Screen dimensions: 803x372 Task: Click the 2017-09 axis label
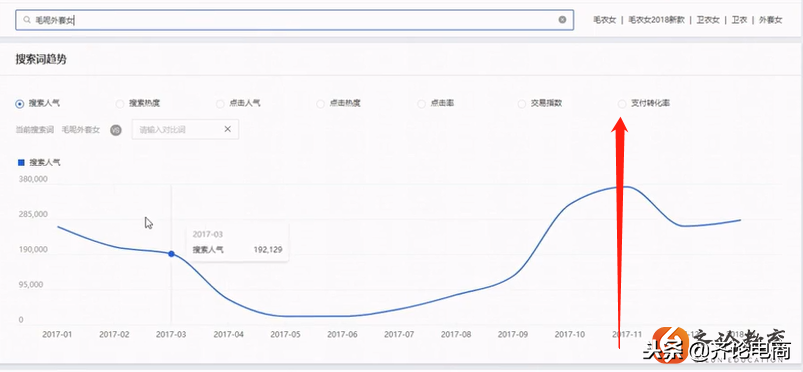(x=513, y=334)
